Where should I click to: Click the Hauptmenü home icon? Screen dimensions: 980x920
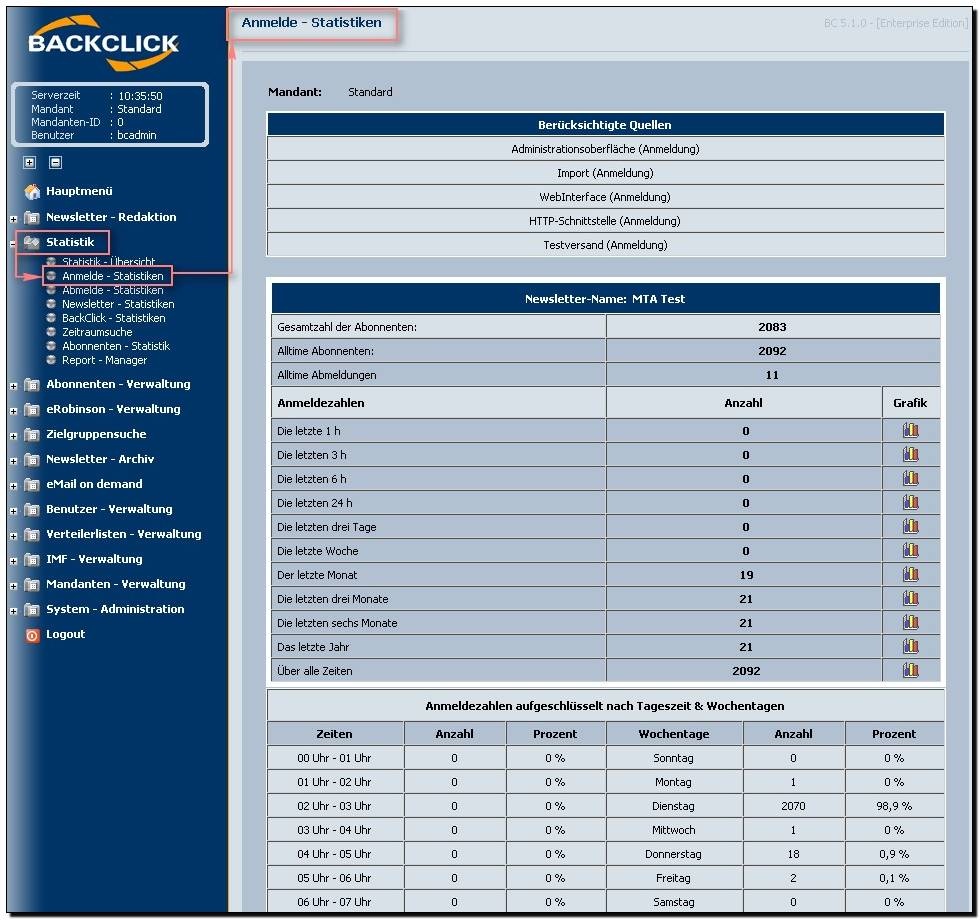coord(32,192)
